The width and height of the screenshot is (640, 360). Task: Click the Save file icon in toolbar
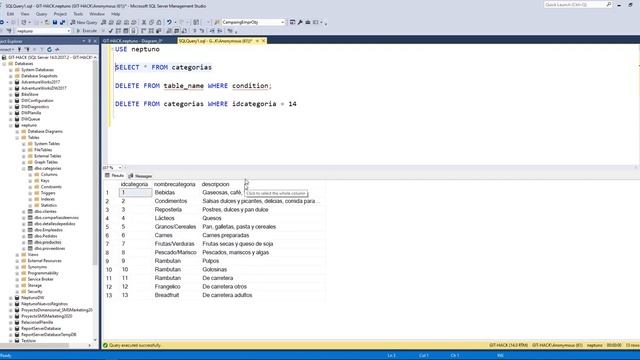point(55,22)
